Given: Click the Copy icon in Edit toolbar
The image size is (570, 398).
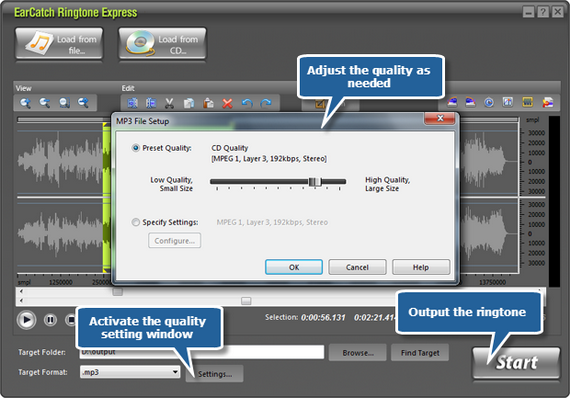Looking at the screenshot, I should [189, 103].
